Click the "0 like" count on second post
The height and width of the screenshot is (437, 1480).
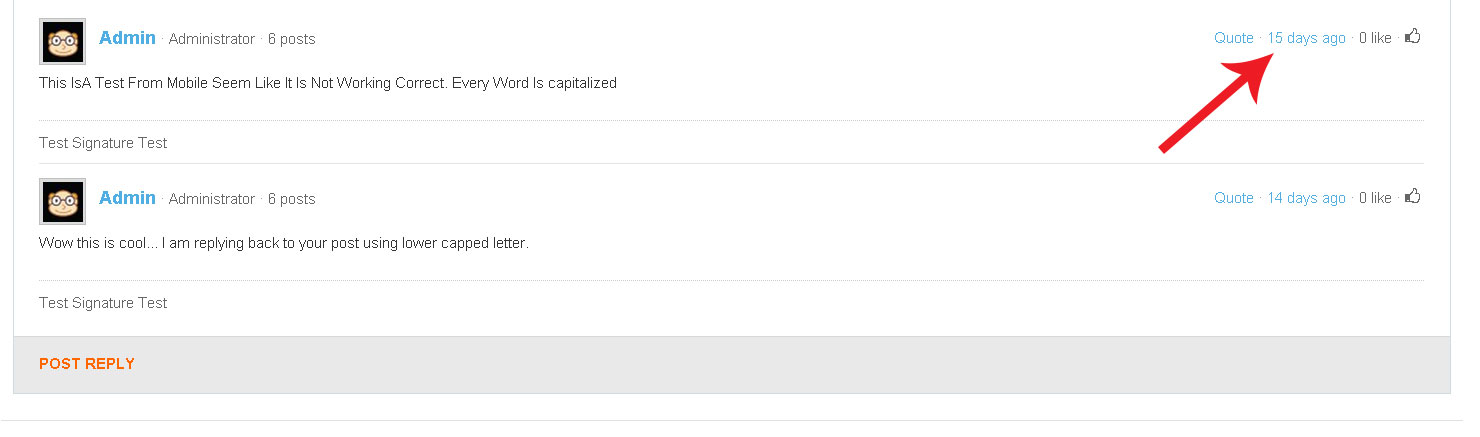click(1375, 198)
